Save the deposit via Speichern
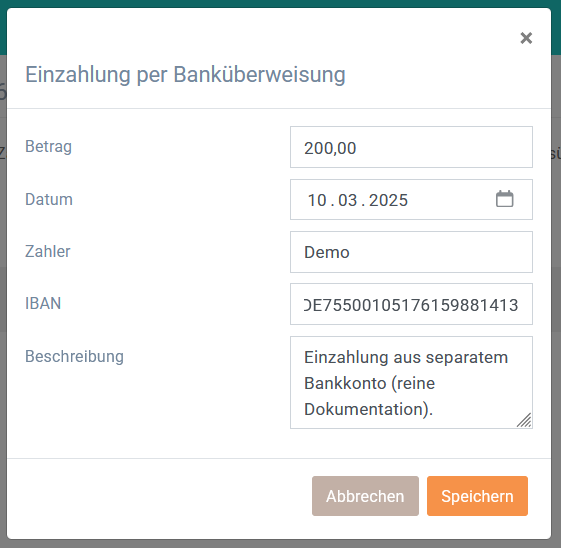This screenshot has height=548, width=561. tap(477, 496)
